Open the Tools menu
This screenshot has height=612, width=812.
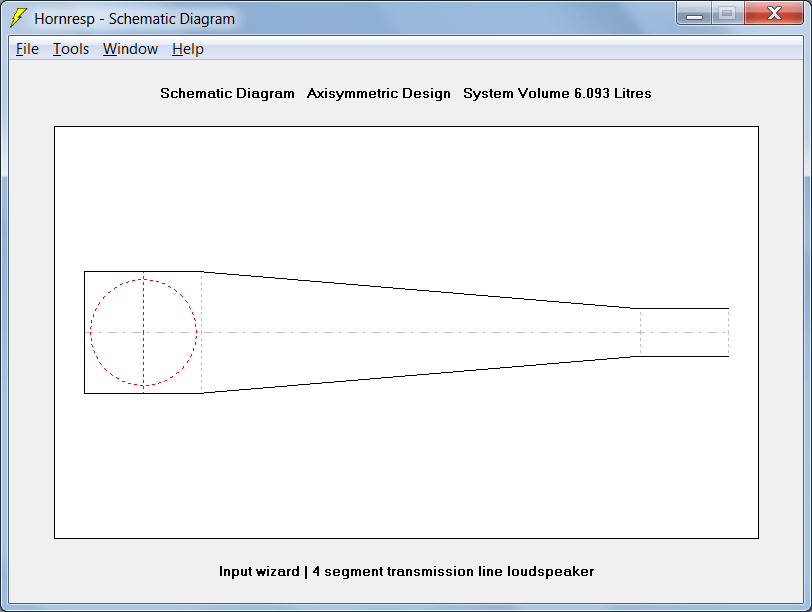pyautogui.click(x=71, y=49)
